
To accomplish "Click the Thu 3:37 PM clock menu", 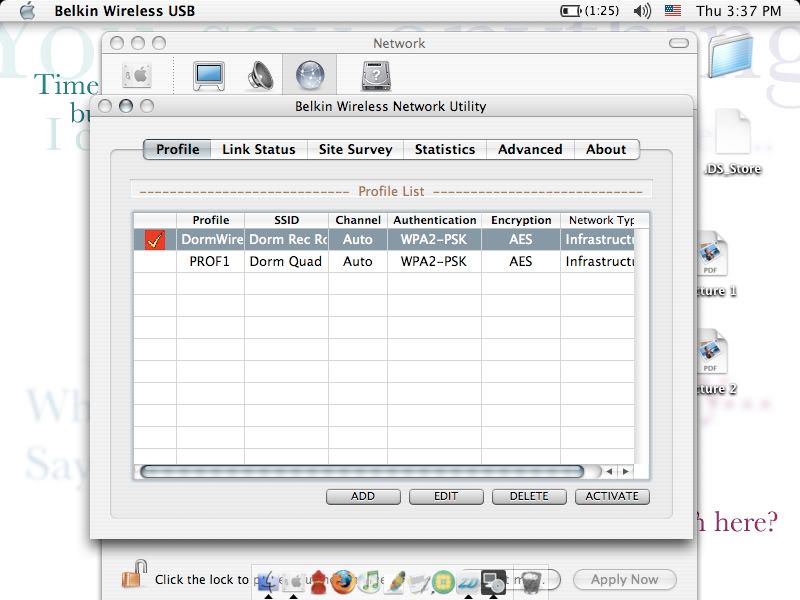I will 738,11.
